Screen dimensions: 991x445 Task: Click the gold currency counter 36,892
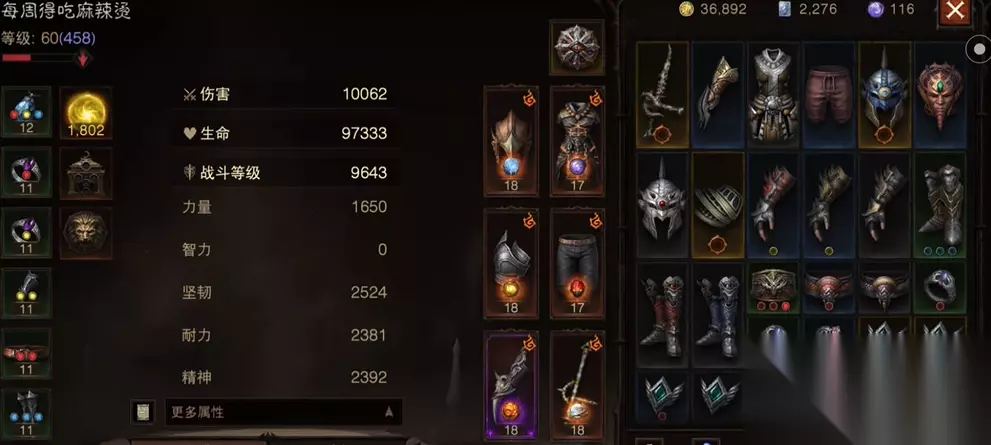tap(713, 9)
